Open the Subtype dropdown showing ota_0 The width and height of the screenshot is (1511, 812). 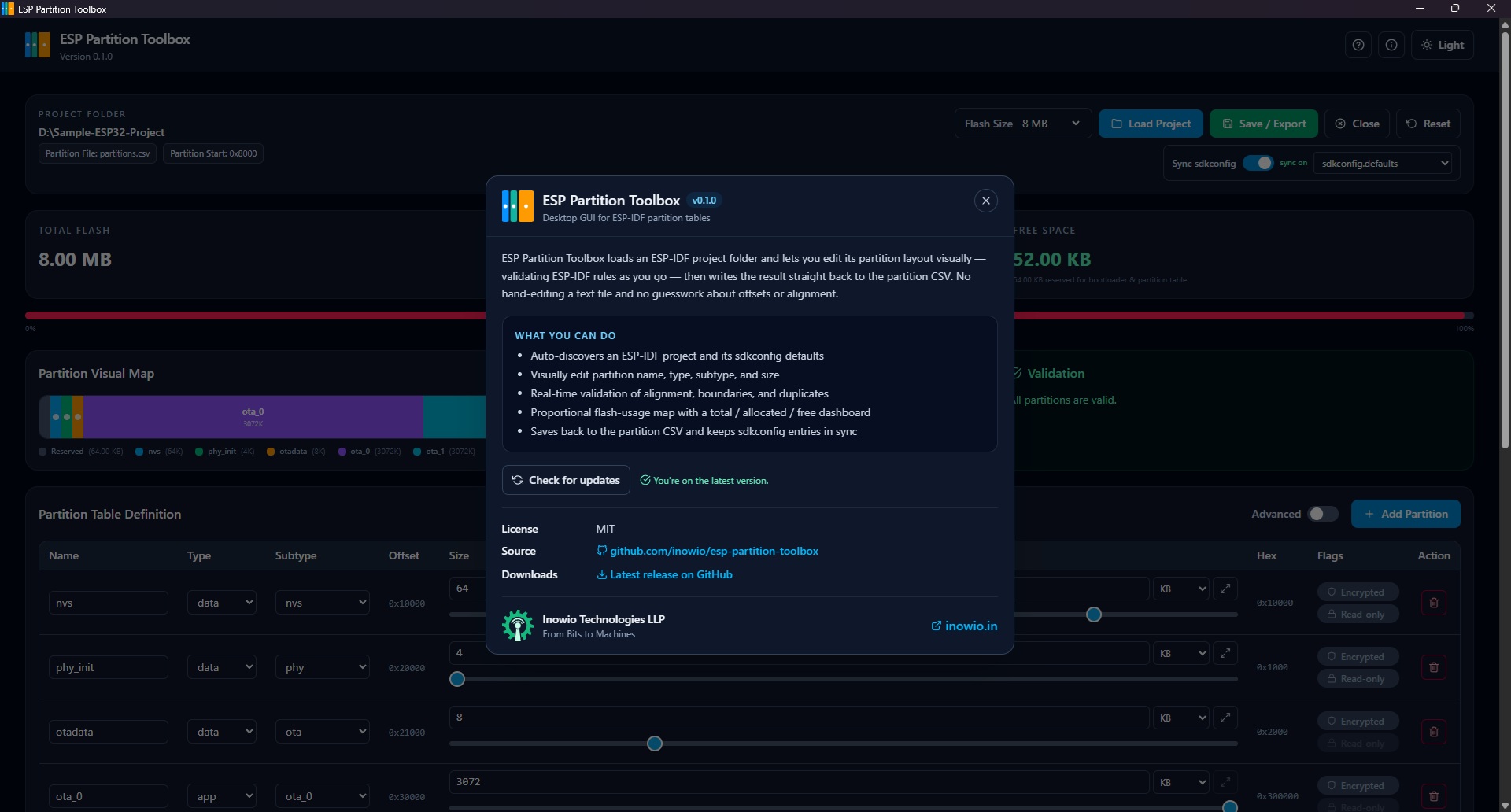coord(323,796)
